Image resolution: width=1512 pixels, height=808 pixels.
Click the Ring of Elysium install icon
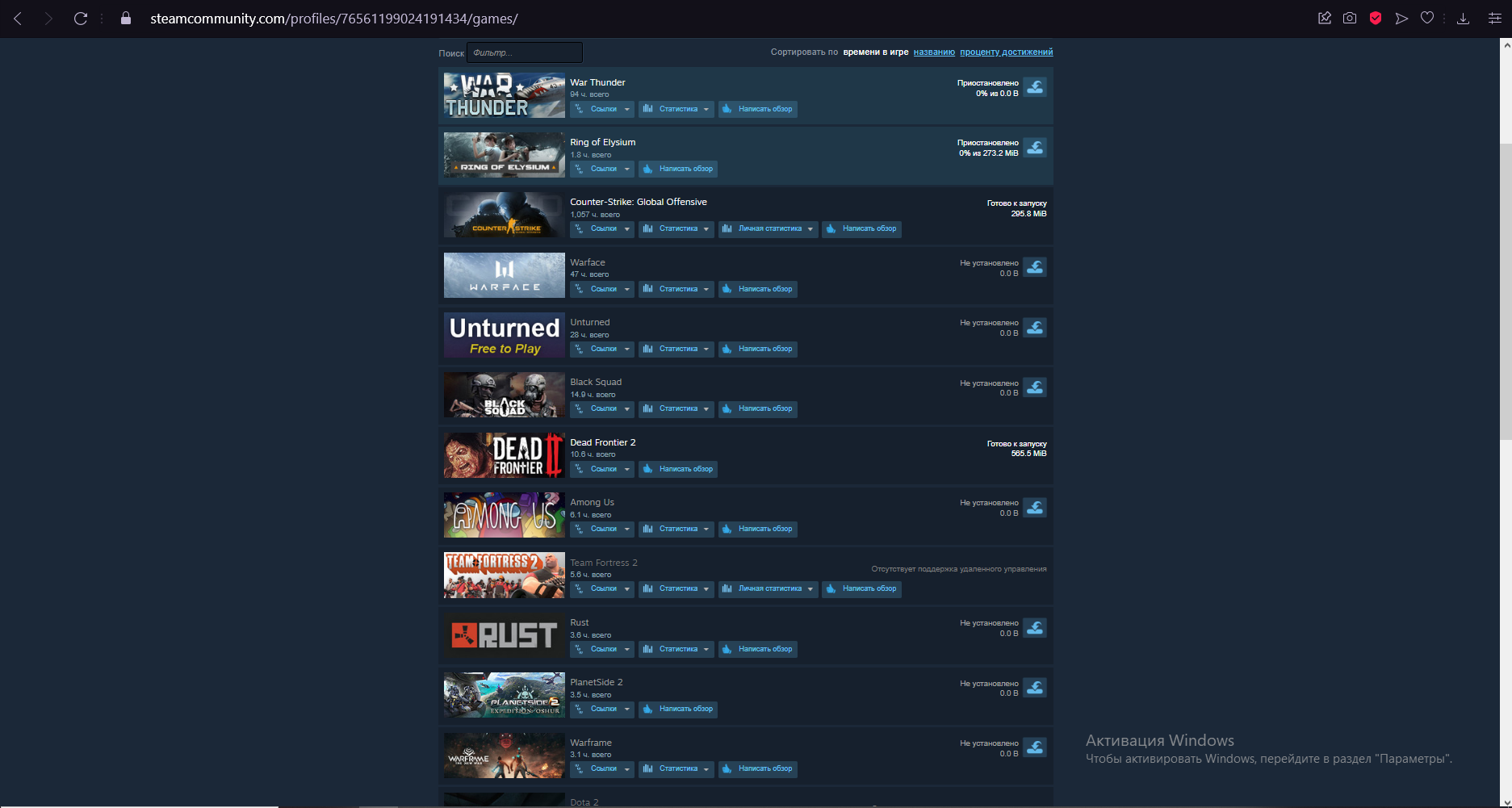(1035, 147)
